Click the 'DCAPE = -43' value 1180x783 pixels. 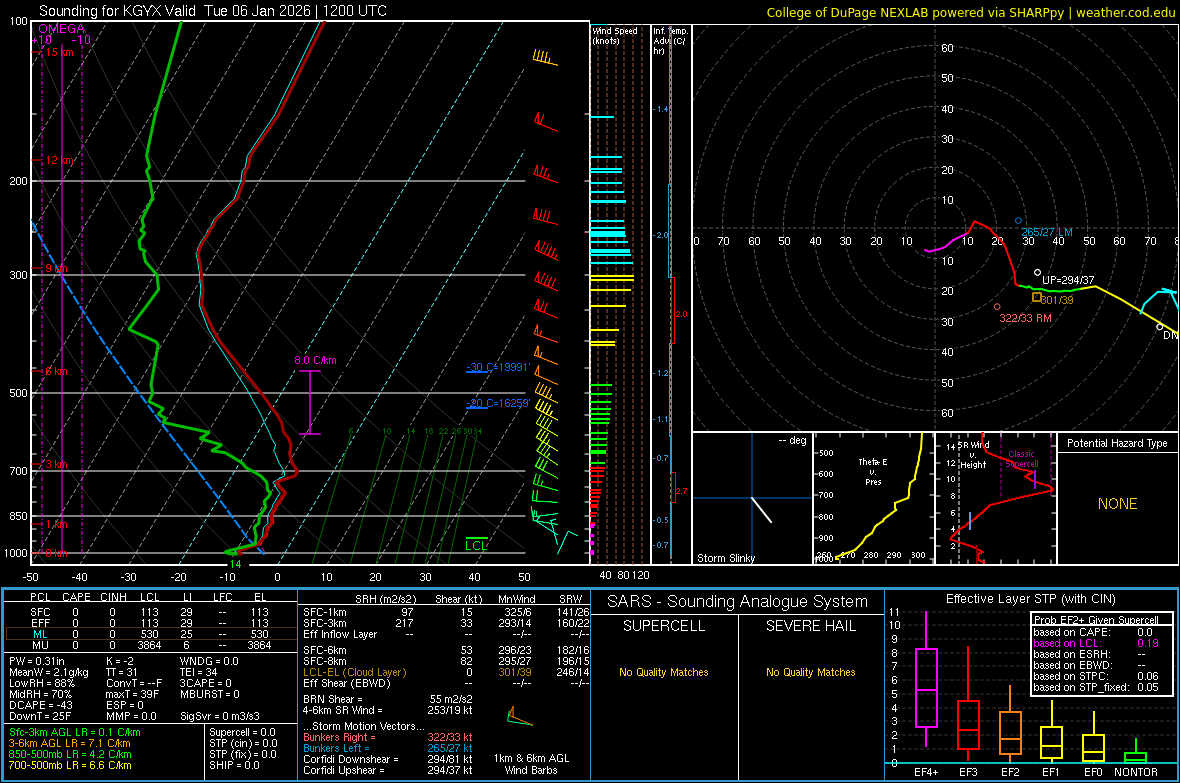[39, 705]
